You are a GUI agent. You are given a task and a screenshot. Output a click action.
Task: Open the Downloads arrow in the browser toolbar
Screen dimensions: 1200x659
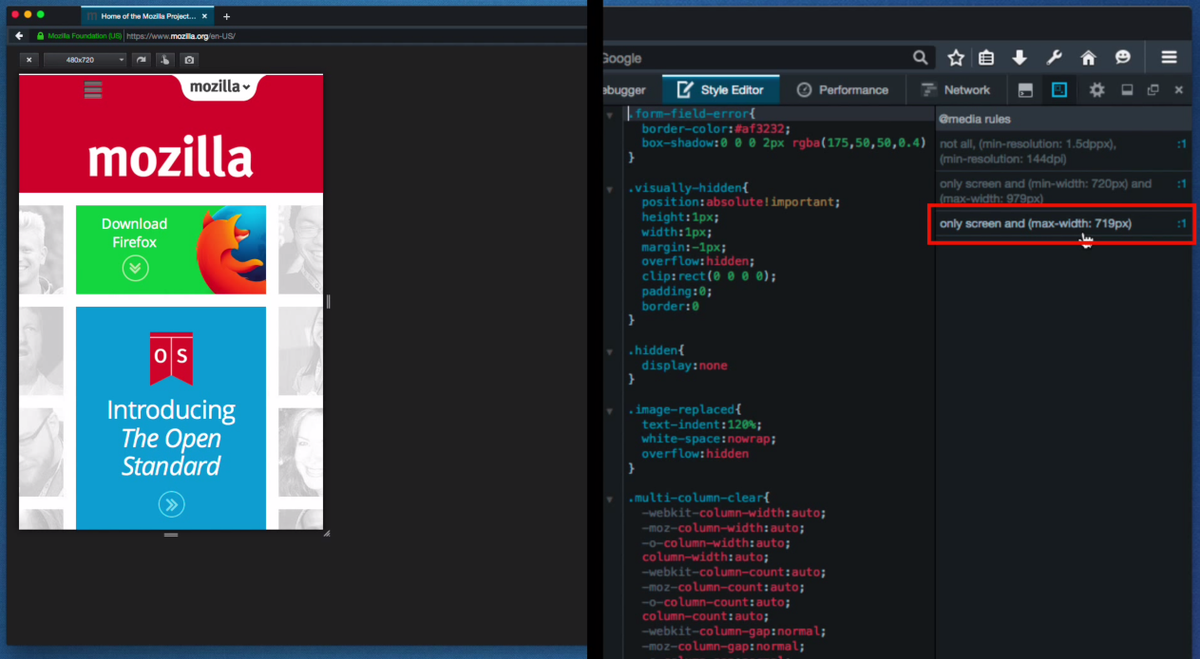[1019, 58]
